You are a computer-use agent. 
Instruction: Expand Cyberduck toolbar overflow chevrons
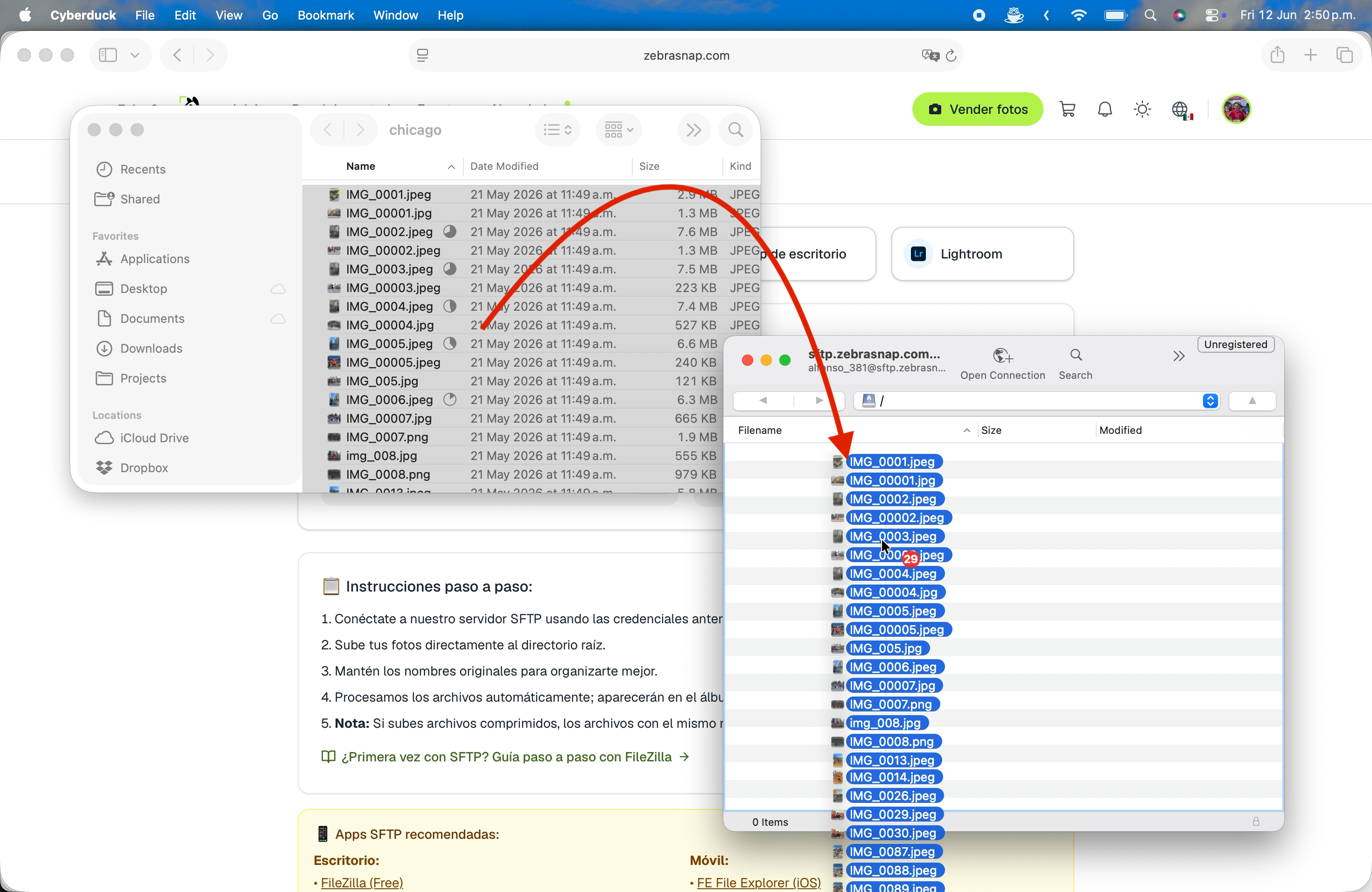pos(1178,356)
